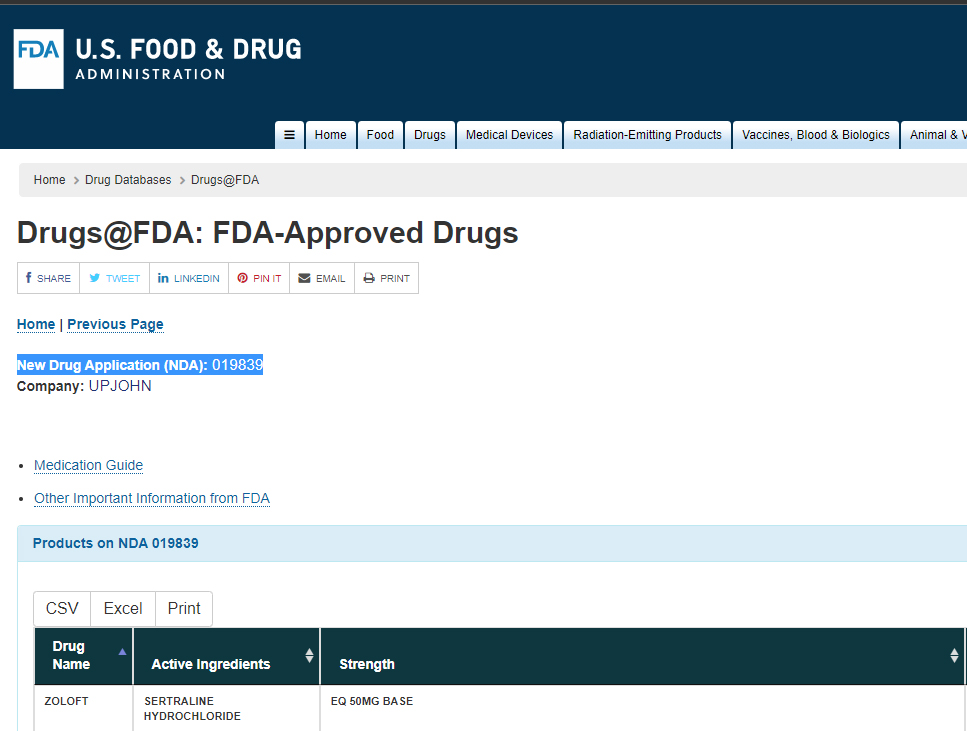Open the hamburger navigation menu
Image resolution: width=967 pixels, height=731 pixels.
(289, 135)
